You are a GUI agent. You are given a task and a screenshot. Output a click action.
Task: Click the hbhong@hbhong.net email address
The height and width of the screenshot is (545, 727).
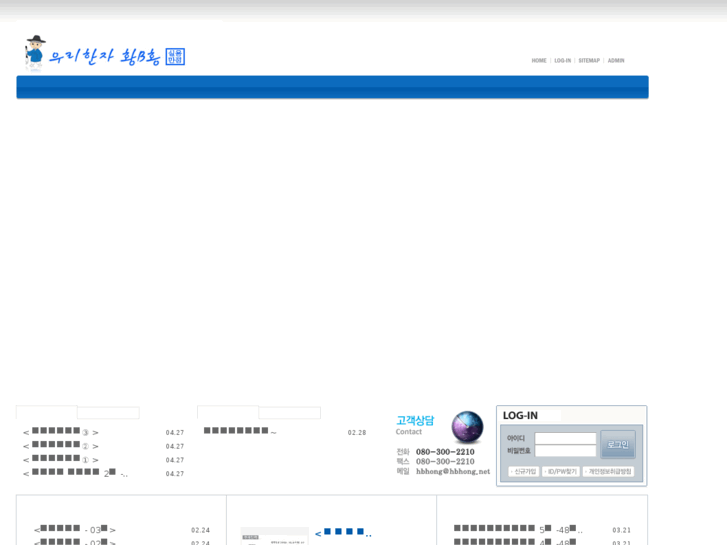click(x=453, y=471)
